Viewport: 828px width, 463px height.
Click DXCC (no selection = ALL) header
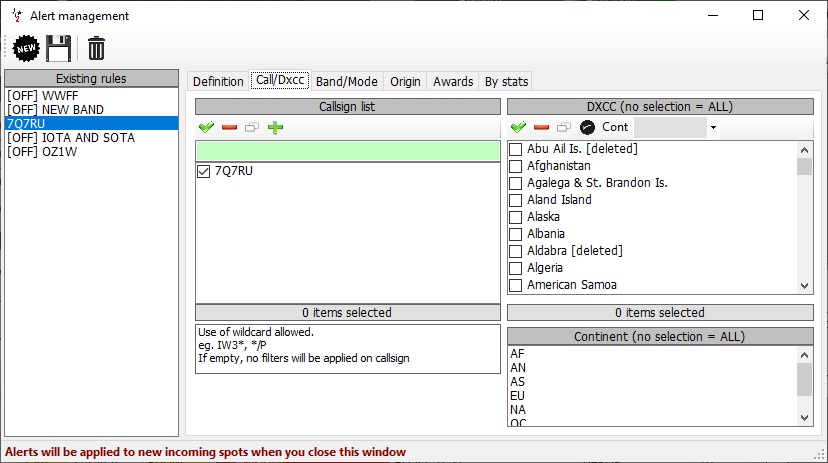[x=660, y=107]
